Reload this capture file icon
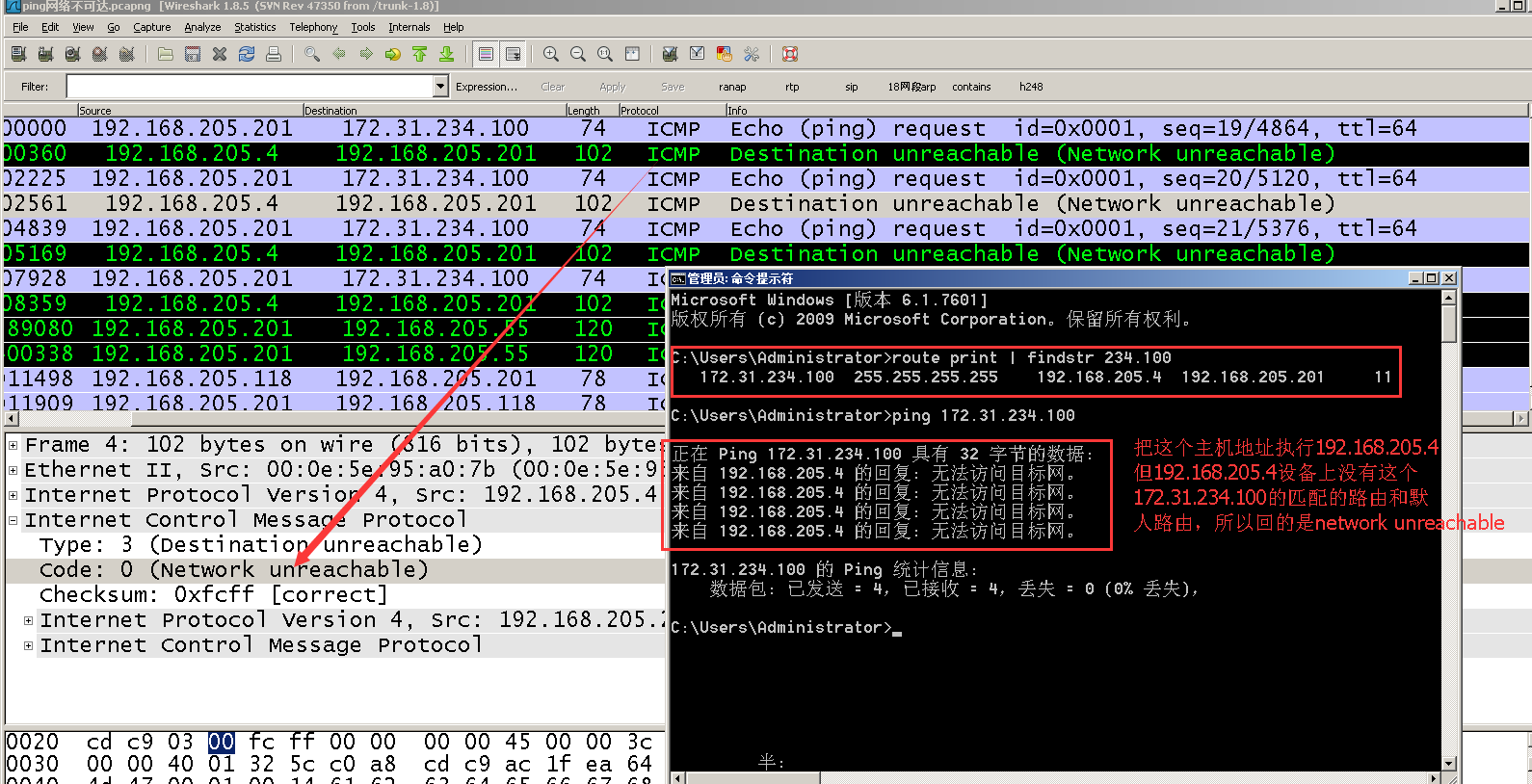The width and height of the screenshot is (1532, 784). click(247, 54)
